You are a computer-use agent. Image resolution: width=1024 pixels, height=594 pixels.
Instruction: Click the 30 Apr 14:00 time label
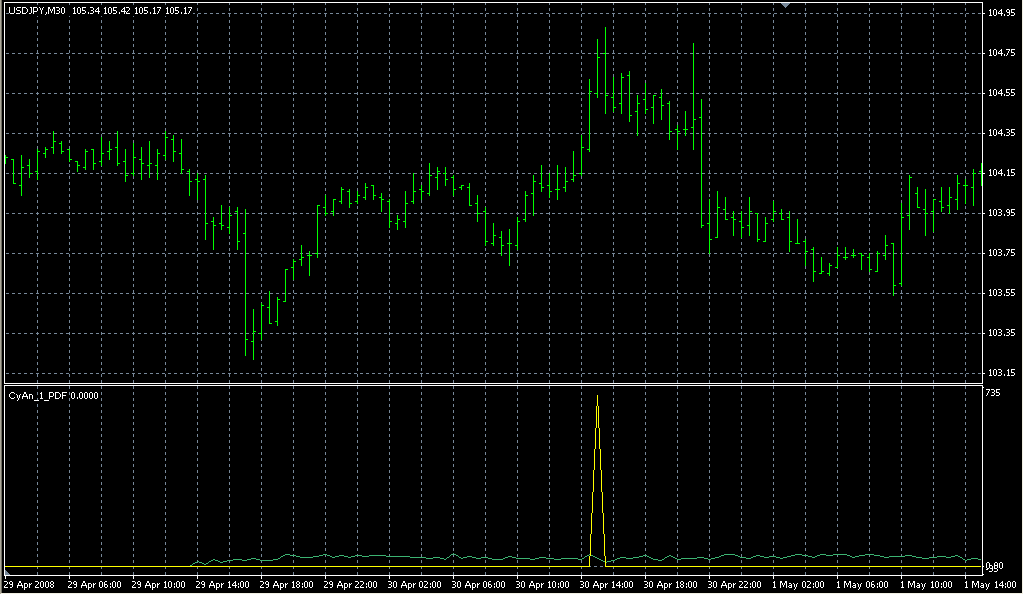pyautogui.click(x=606, y=584)
